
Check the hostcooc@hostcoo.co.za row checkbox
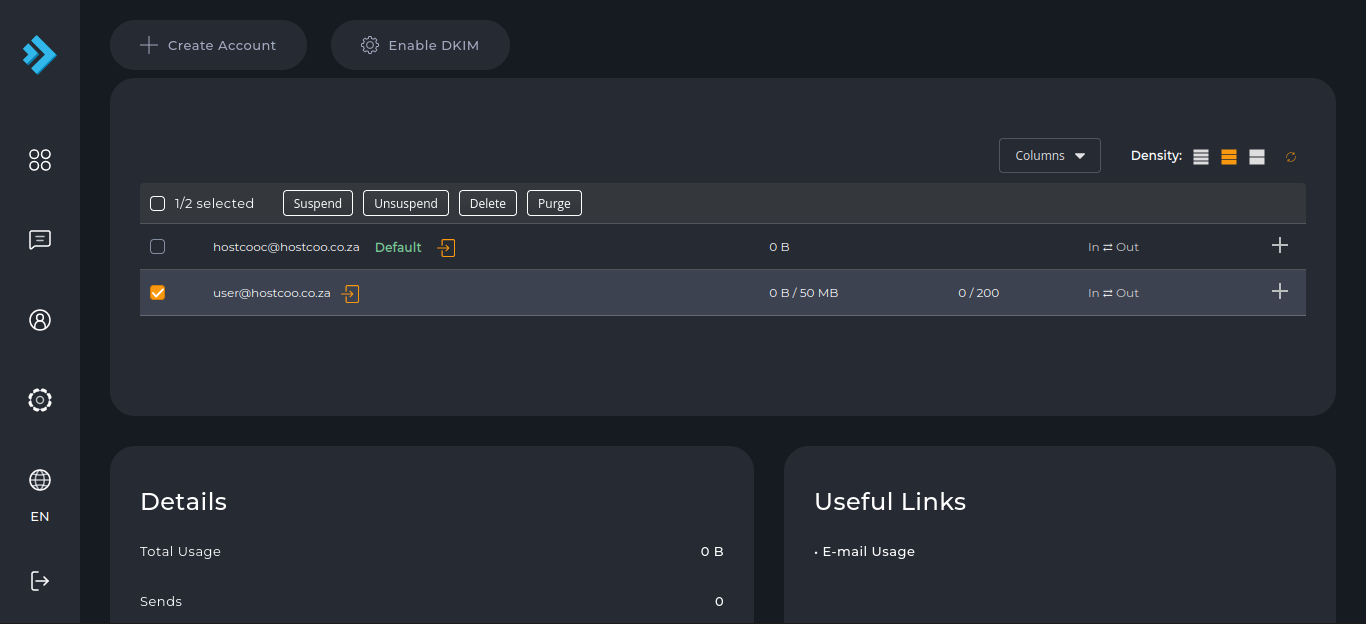[157, 246]
